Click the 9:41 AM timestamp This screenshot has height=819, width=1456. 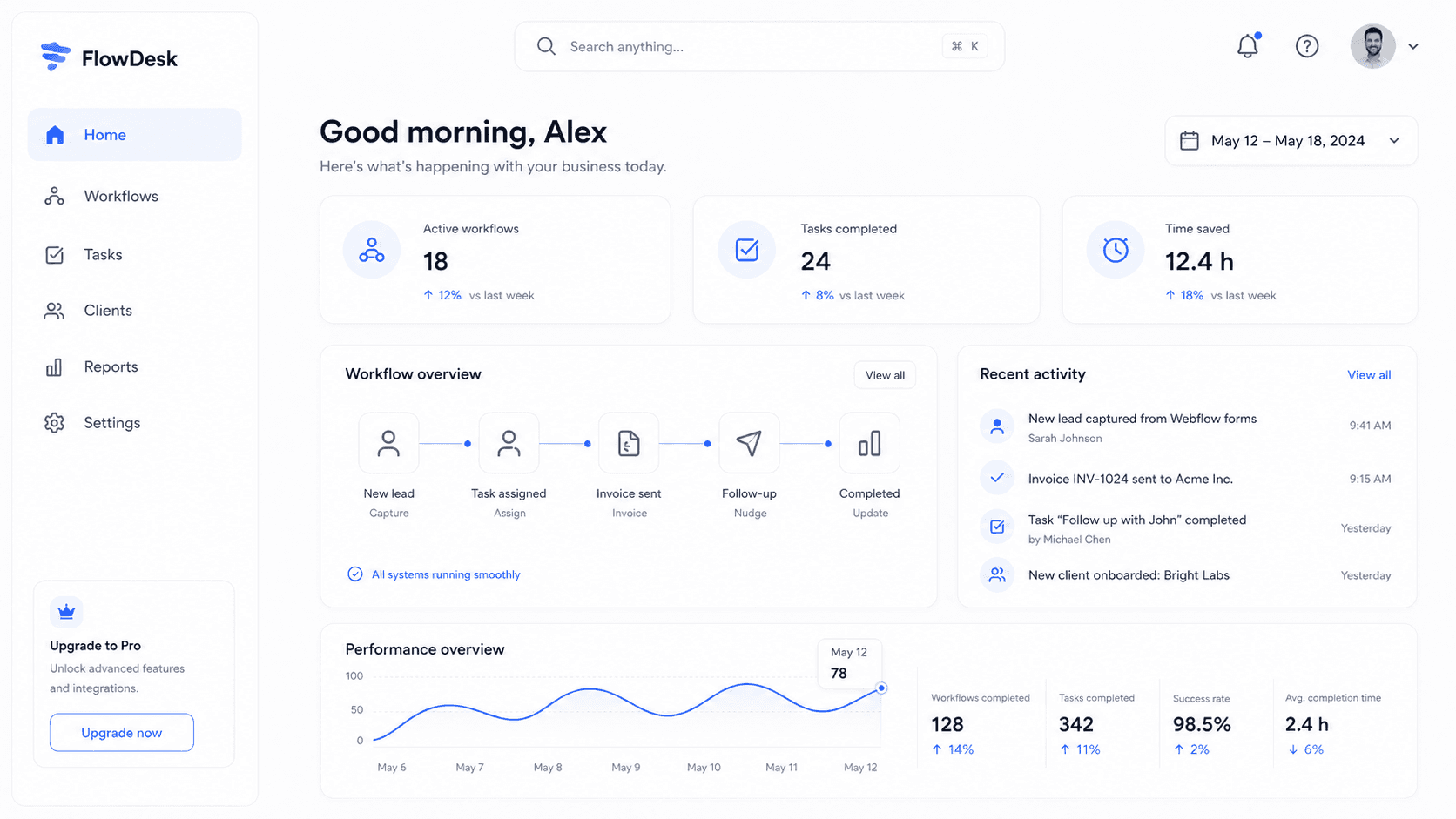1370,426
